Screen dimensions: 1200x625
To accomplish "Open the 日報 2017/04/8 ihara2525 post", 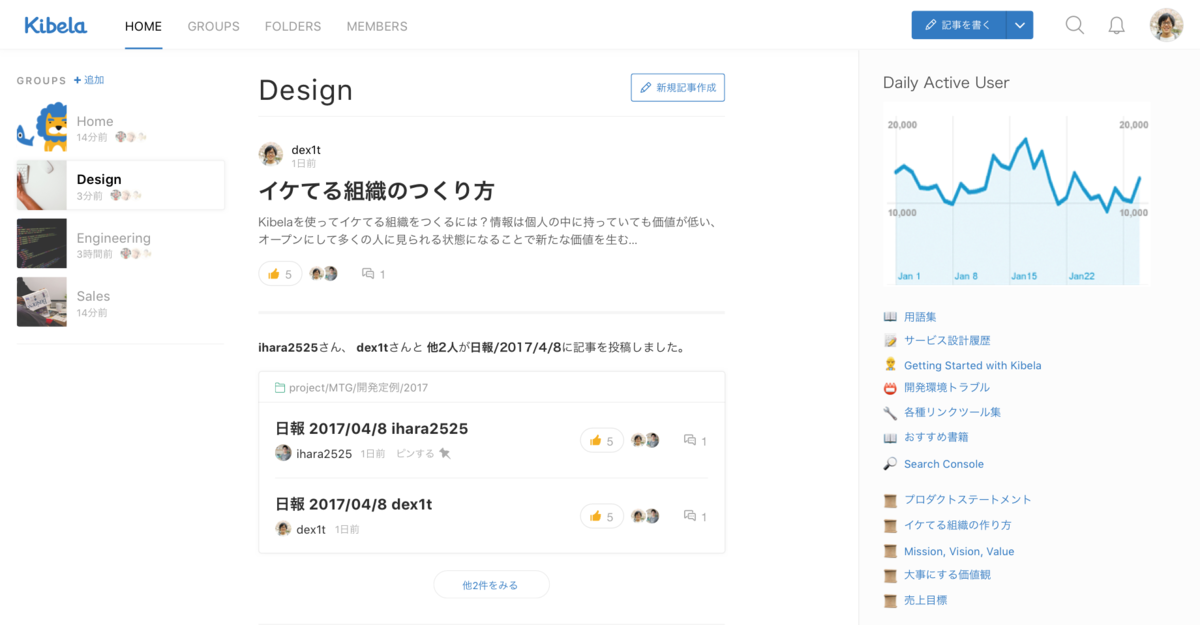I will (371, 429).
